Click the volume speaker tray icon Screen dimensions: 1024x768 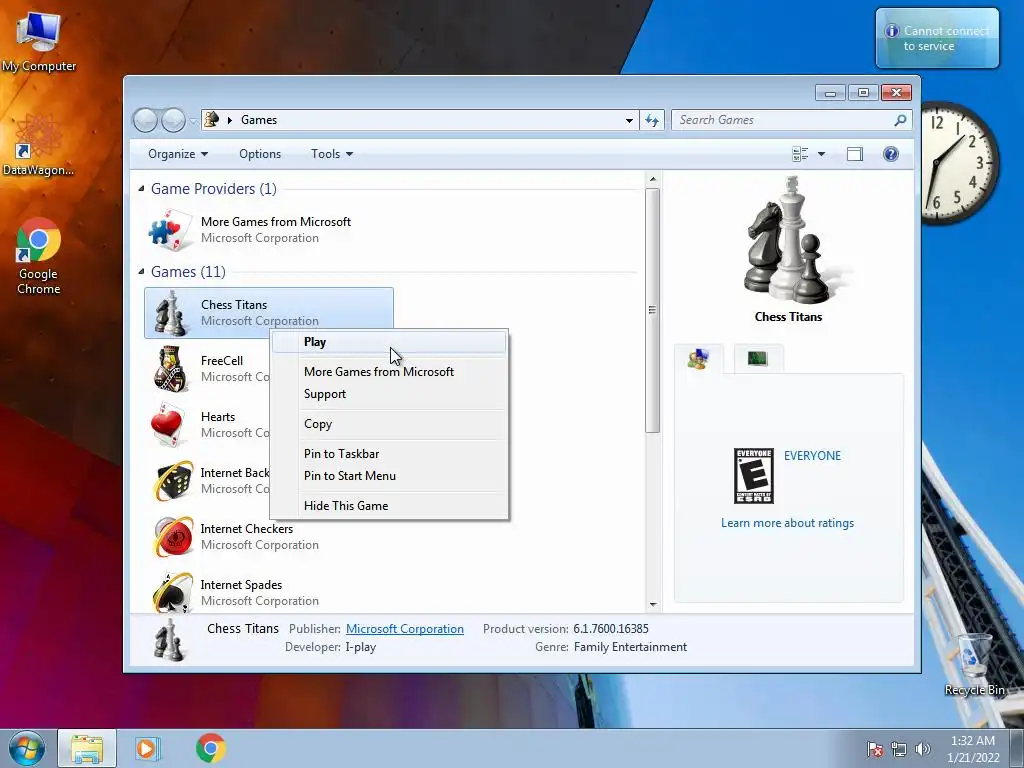[922, 749]
